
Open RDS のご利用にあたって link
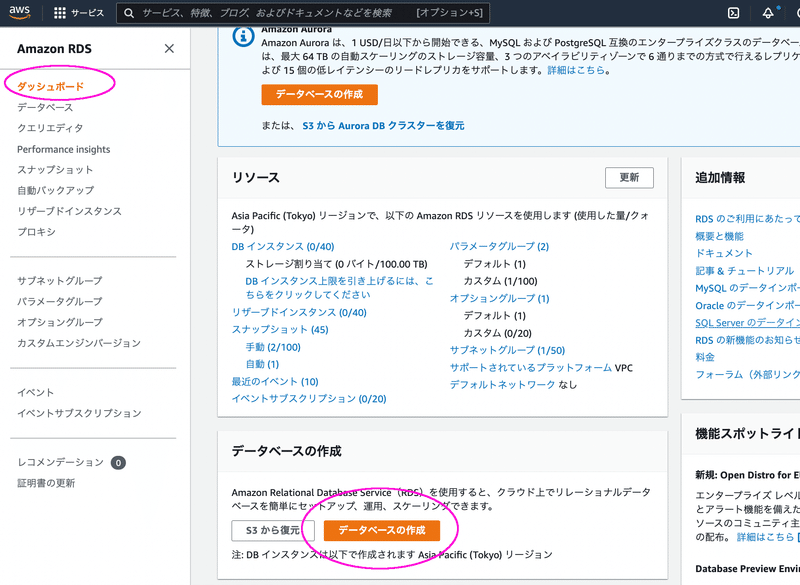[x=747, y=219]
